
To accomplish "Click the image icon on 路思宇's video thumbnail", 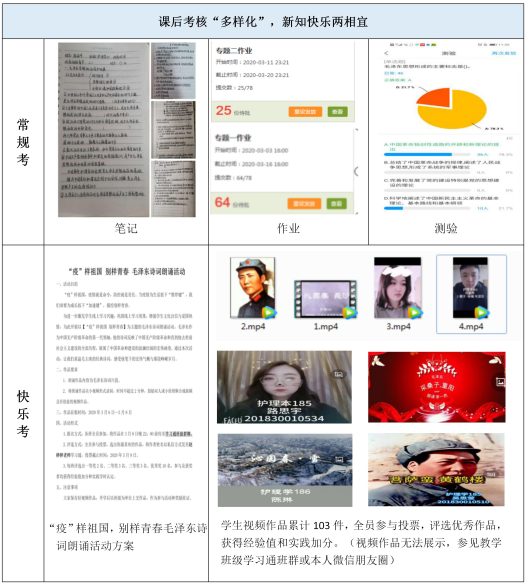I will (x=338, y=374).
